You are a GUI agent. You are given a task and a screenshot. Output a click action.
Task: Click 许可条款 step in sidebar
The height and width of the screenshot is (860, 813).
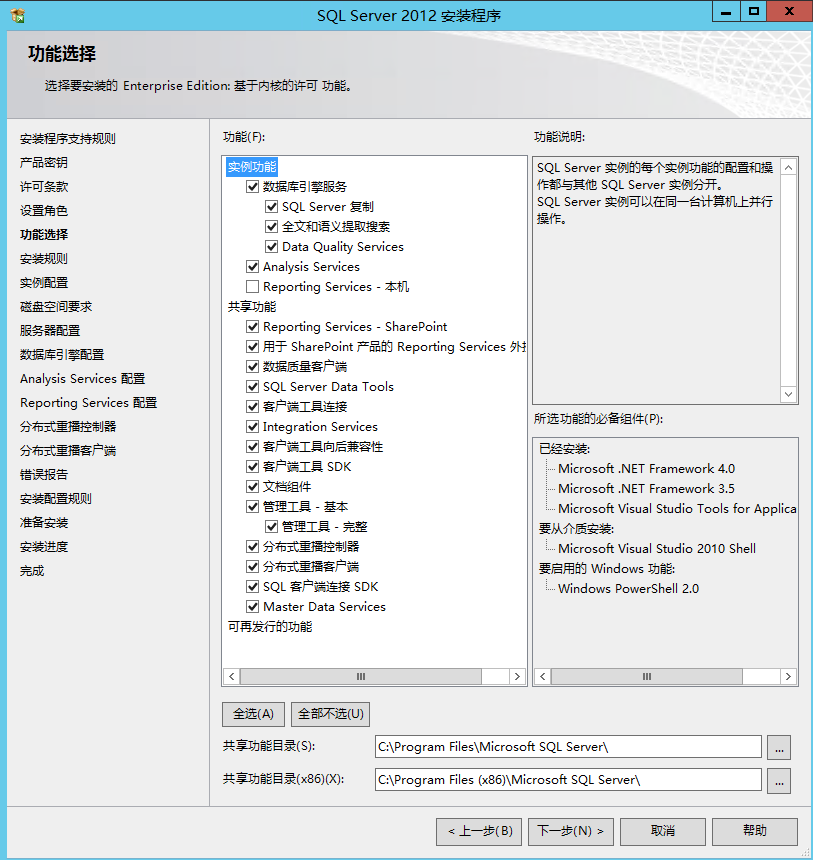(44, 187)
